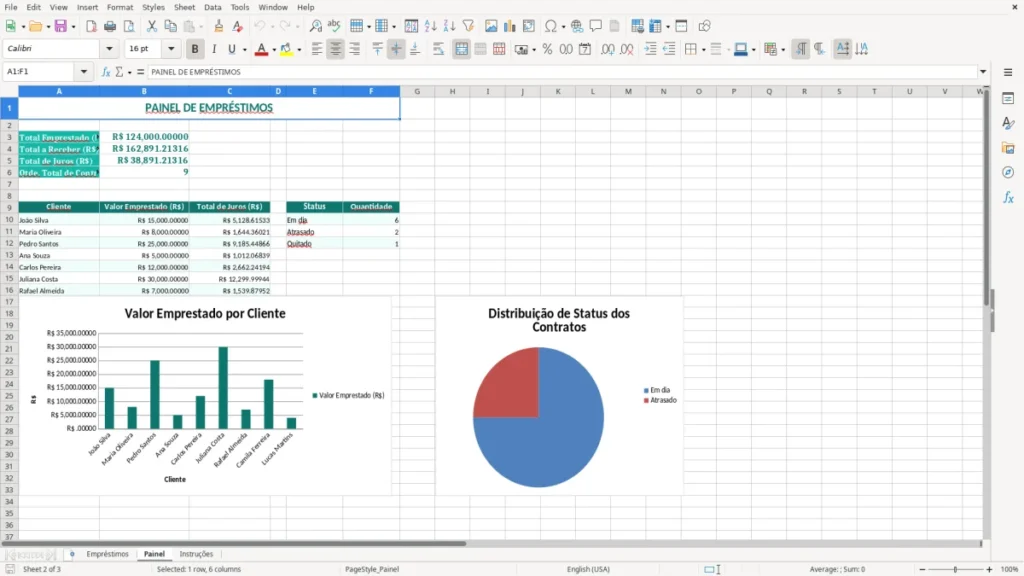Open the Font Name dropdown
The height and width of the screenshot is (576, 1024).
coord(109,49)
